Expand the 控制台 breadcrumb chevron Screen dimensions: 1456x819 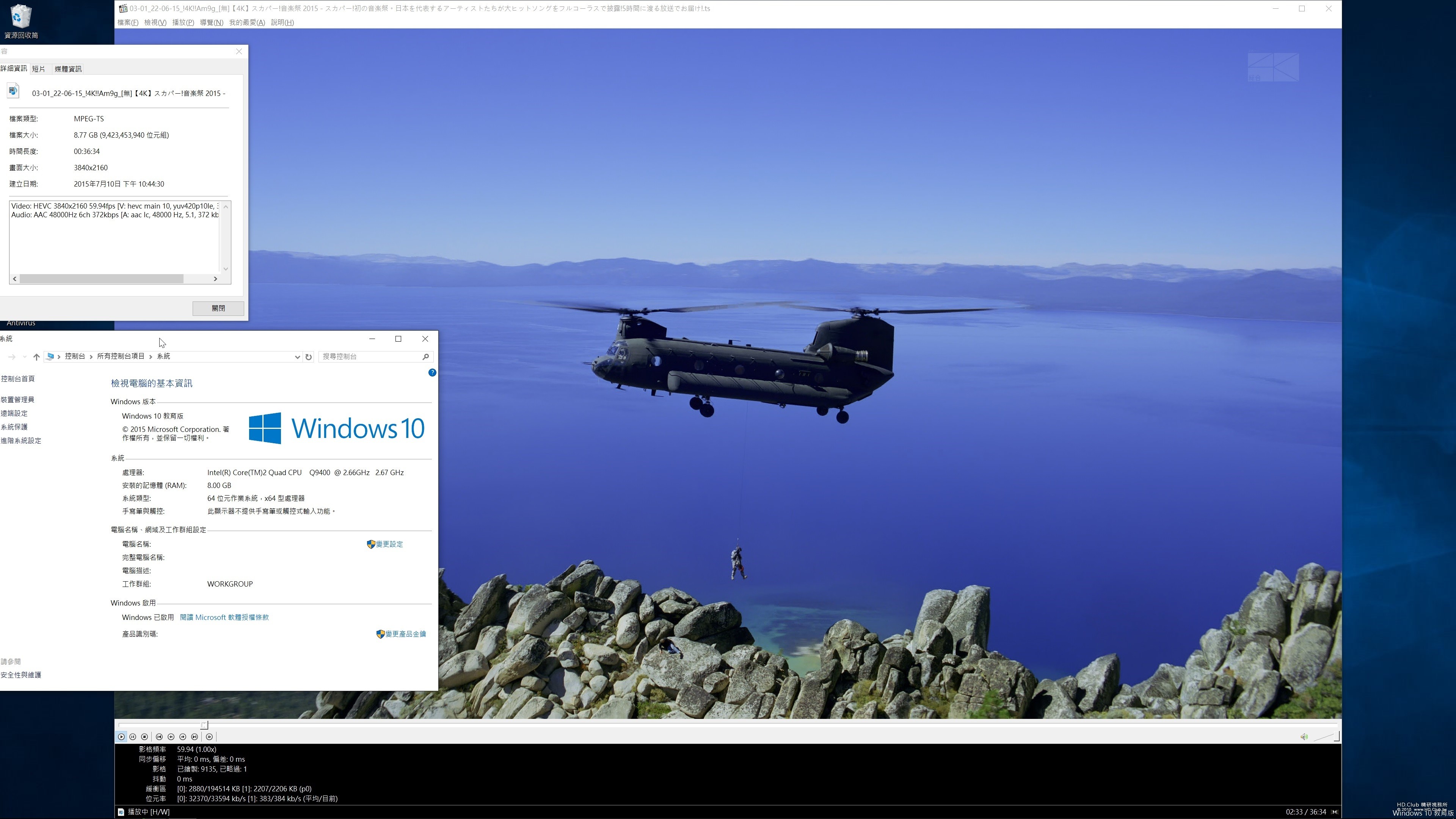pos(91,357)
